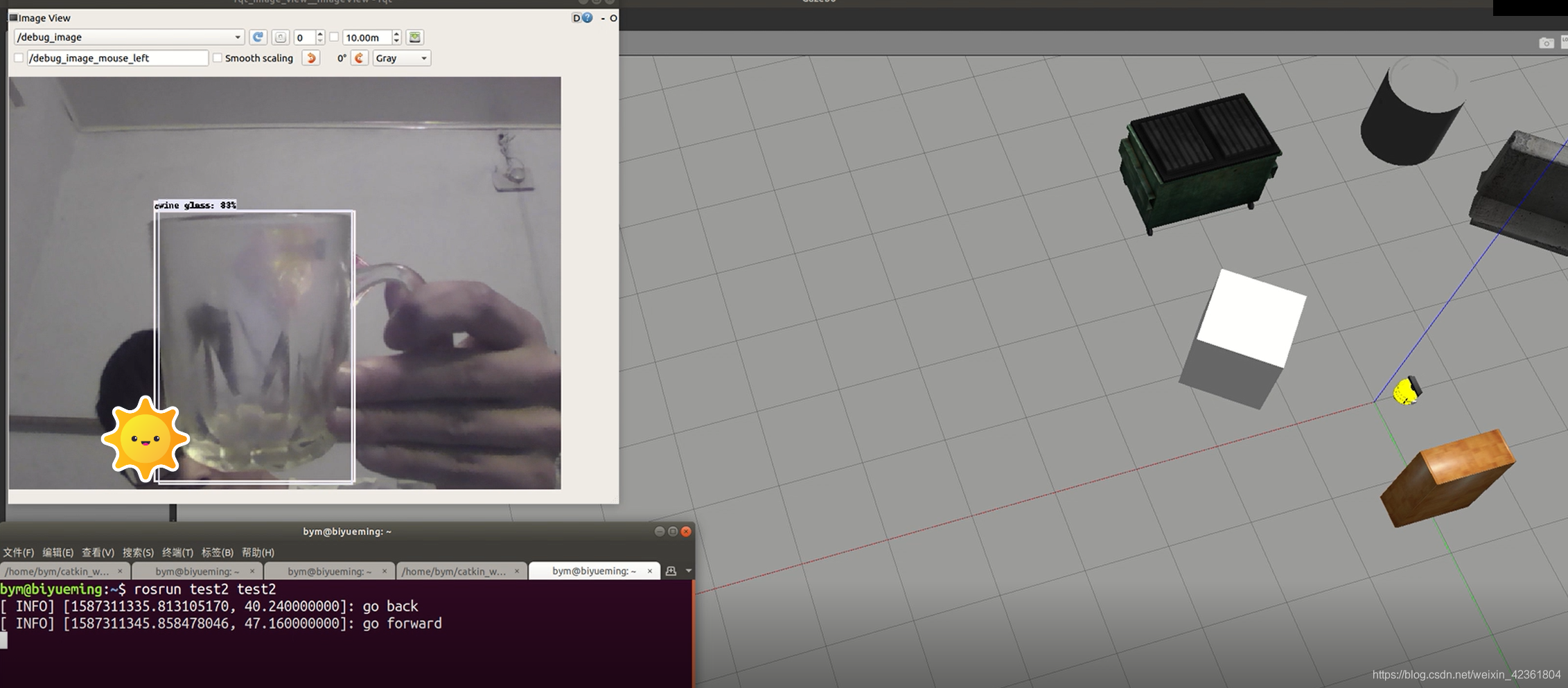Open the 标签(B) menu in terminal
This screenshot has height=688, width=1568.
[217, 552]
